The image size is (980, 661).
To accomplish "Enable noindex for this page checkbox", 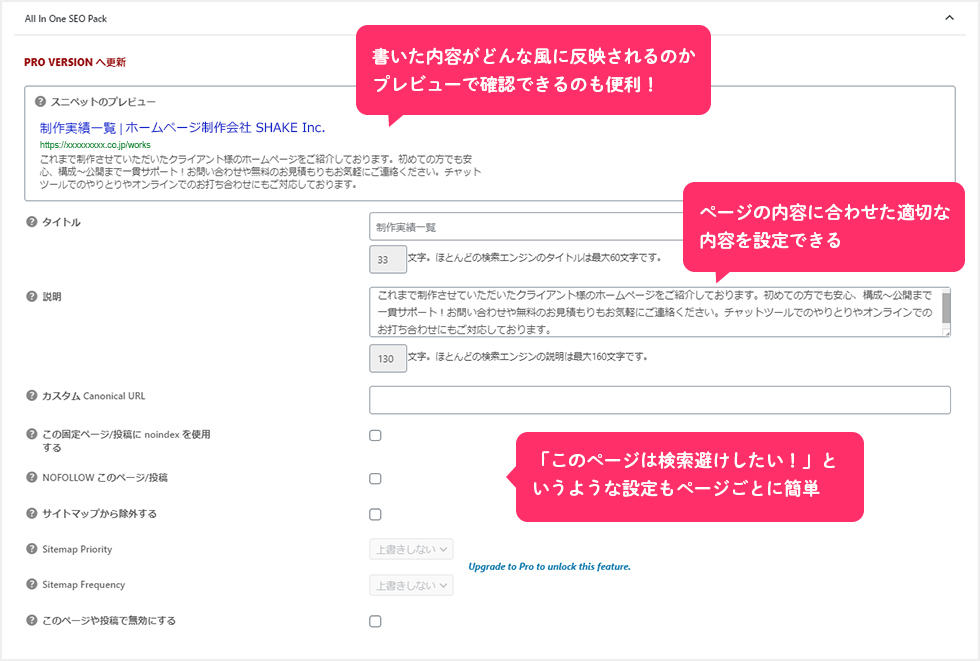I will (375, 435).
